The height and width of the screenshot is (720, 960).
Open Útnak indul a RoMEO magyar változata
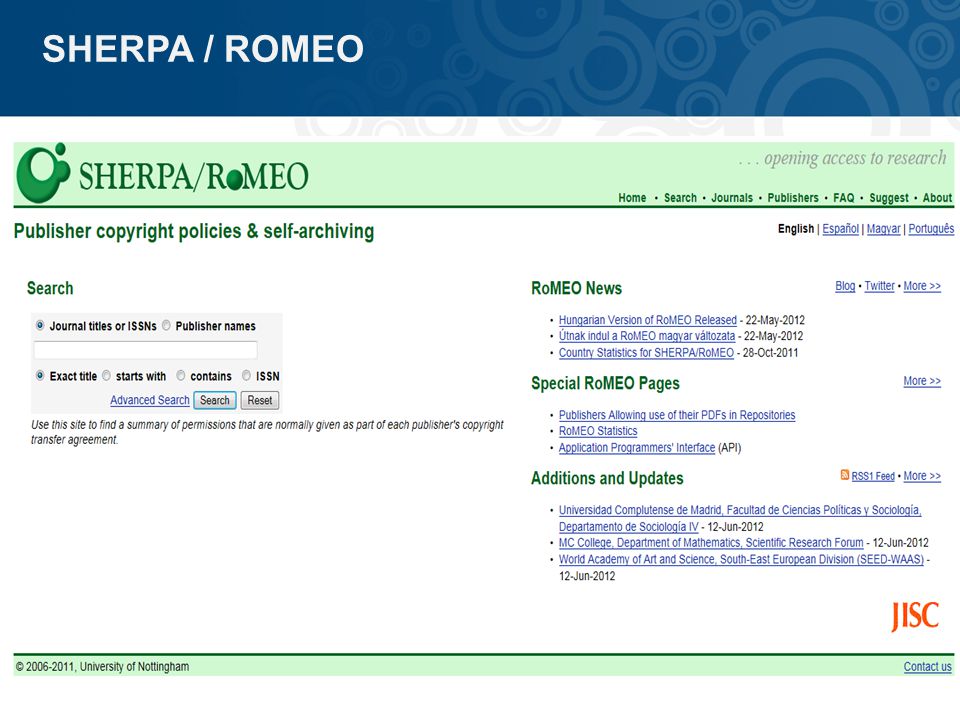click(x=647, y=336)
